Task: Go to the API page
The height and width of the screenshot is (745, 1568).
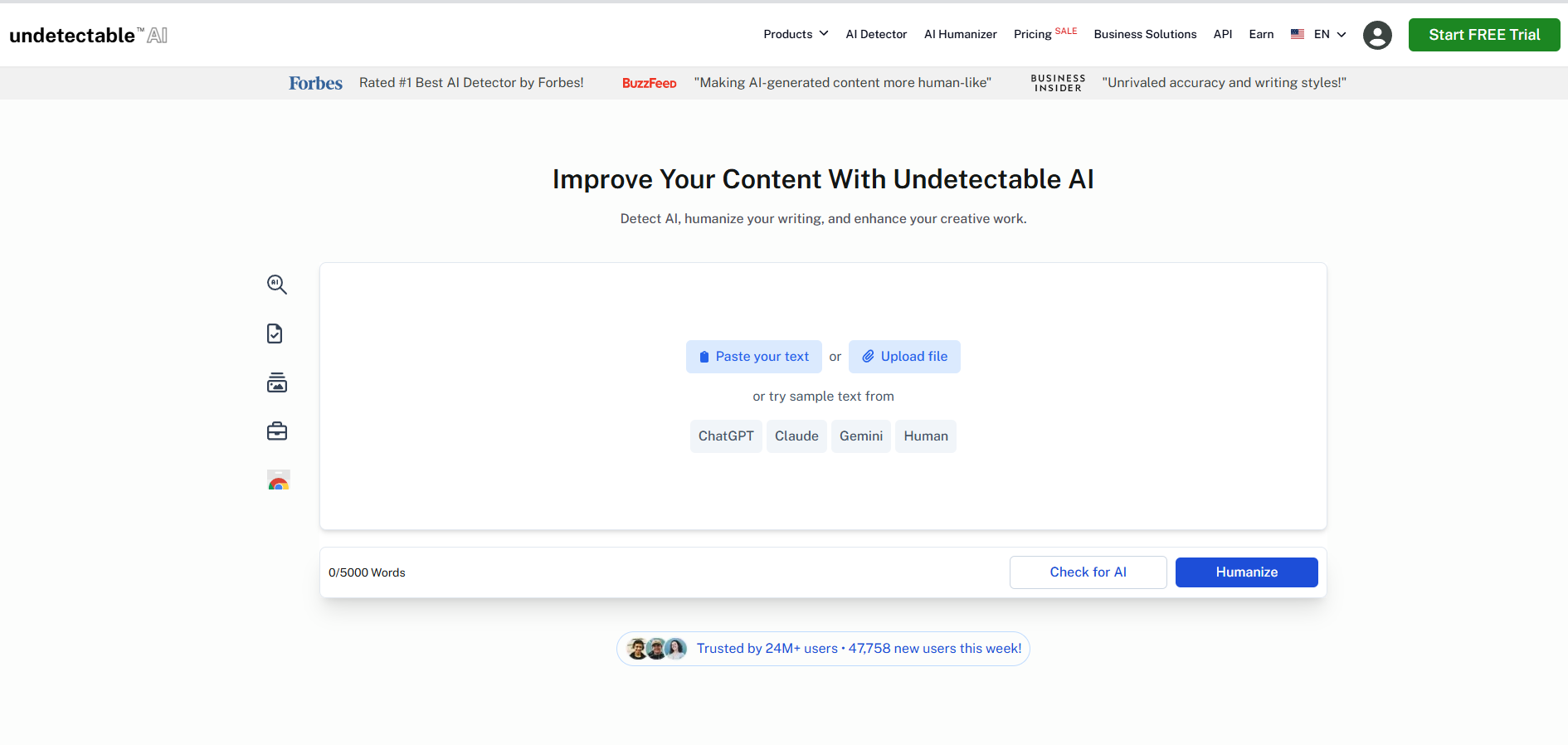Action: pos(1223,34)
